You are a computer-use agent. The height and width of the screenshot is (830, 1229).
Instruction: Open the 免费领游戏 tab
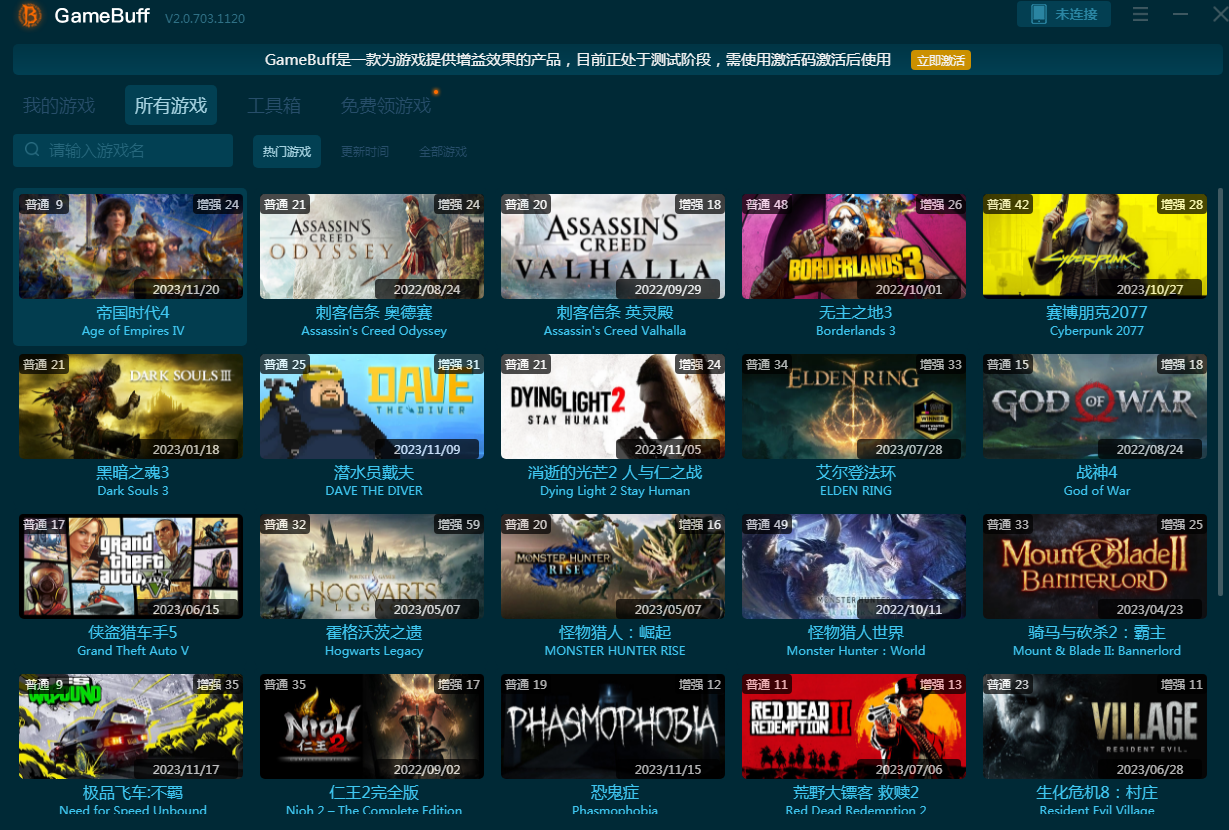pyautogui.click(x=386, y=105)
